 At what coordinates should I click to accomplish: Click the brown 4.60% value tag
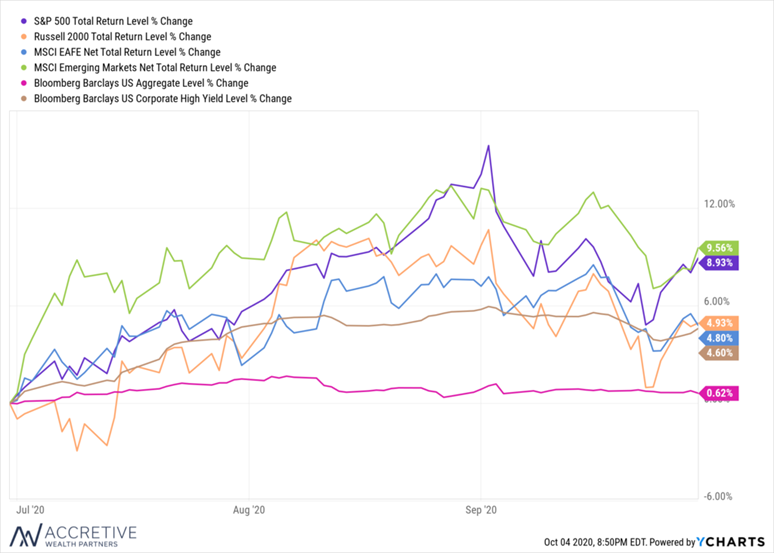tap(722, 353)
